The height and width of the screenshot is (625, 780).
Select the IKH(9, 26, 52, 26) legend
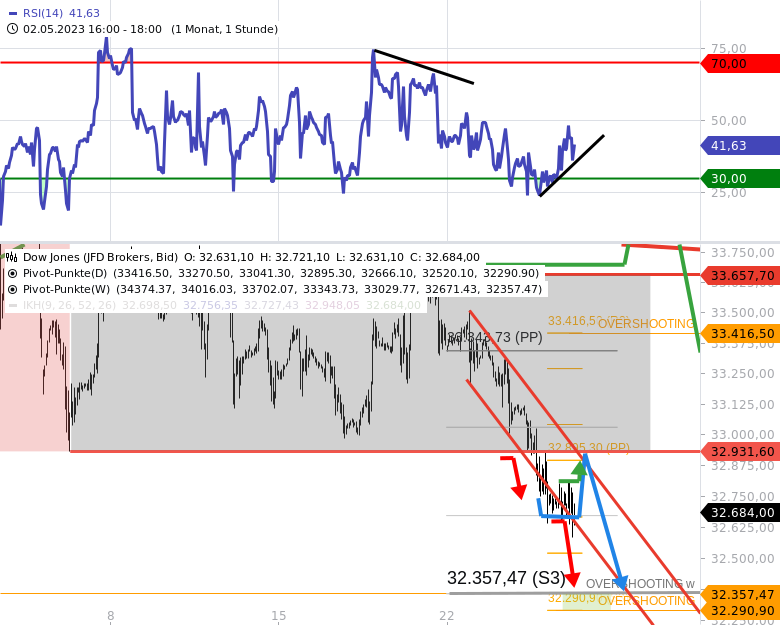(x=69, y=305)
